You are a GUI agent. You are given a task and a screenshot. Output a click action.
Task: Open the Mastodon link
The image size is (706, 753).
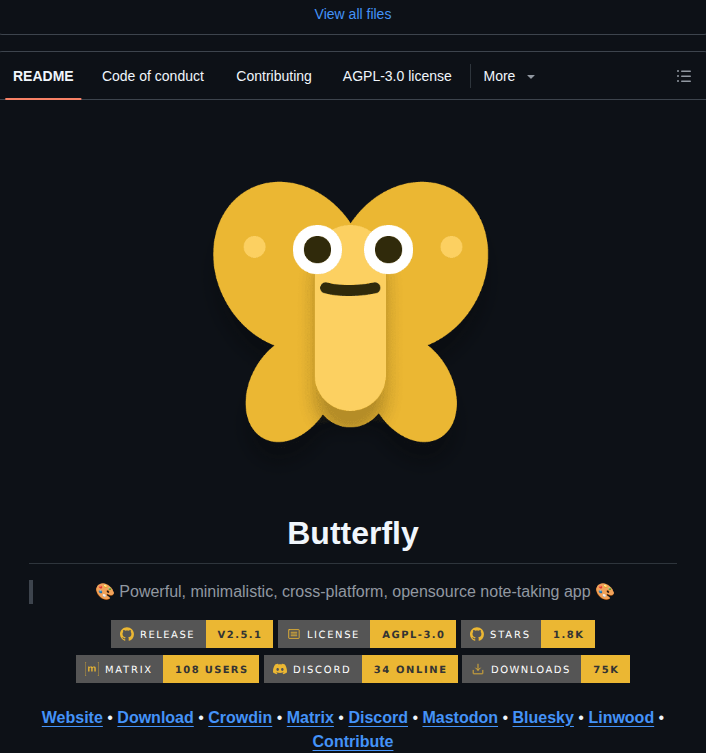coord(460,717)
